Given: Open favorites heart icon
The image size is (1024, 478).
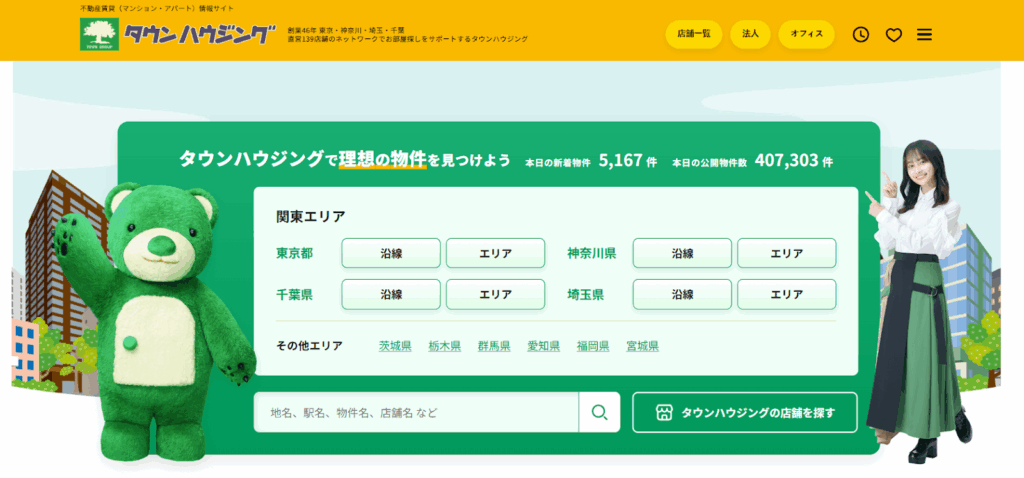Looking at the screenshot, I should tap(893, 34).
